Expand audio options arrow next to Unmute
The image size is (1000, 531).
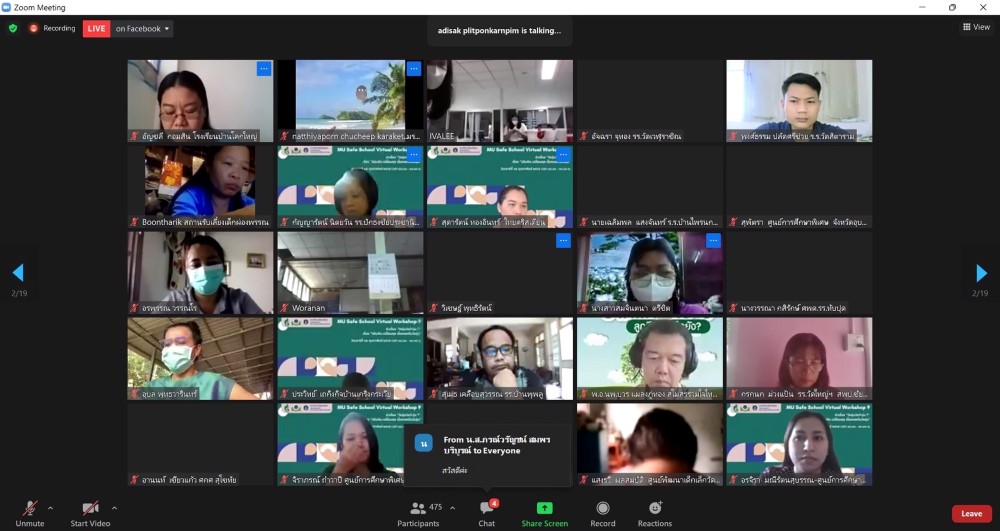51,508
